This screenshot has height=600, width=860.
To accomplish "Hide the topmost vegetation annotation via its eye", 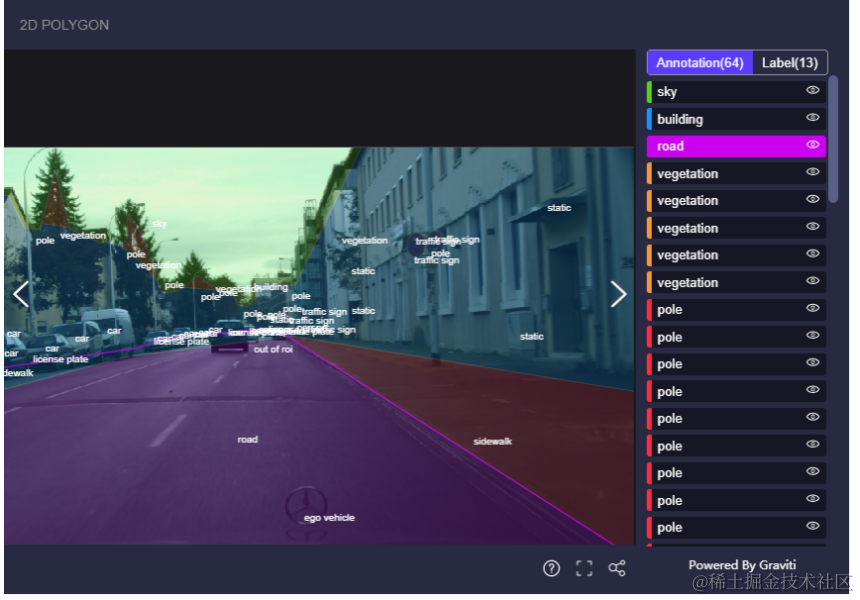I will click(x=813, y=172).
